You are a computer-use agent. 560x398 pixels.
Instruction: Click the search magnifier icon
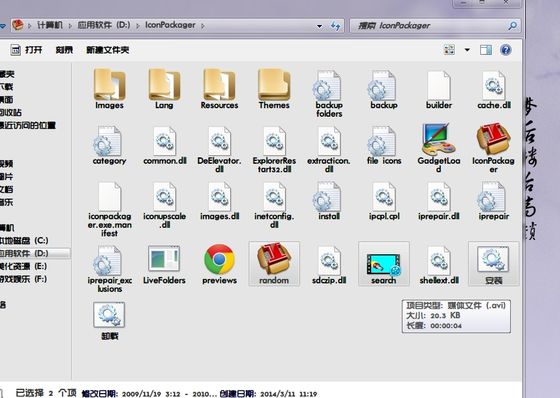pyautogui.click(x=512, y=25)
